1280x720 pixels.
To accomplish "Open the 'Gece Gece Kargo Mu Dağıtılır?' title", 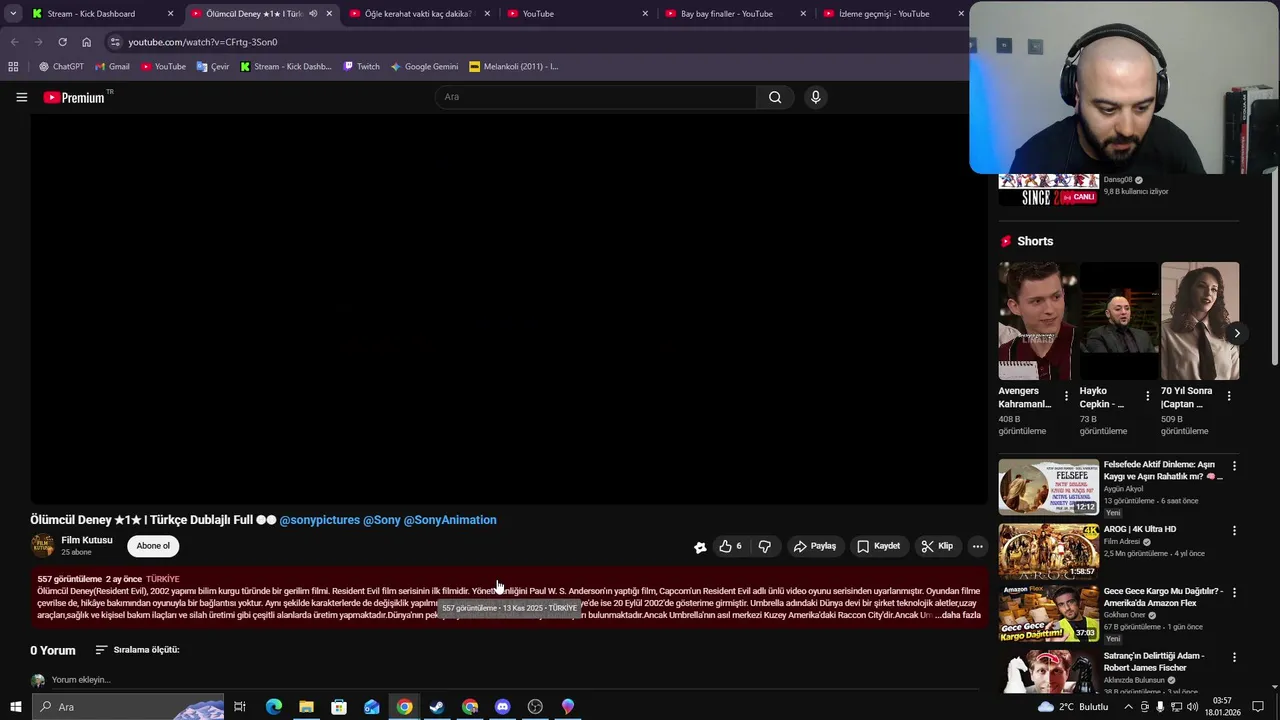I will click(1163, 597).
